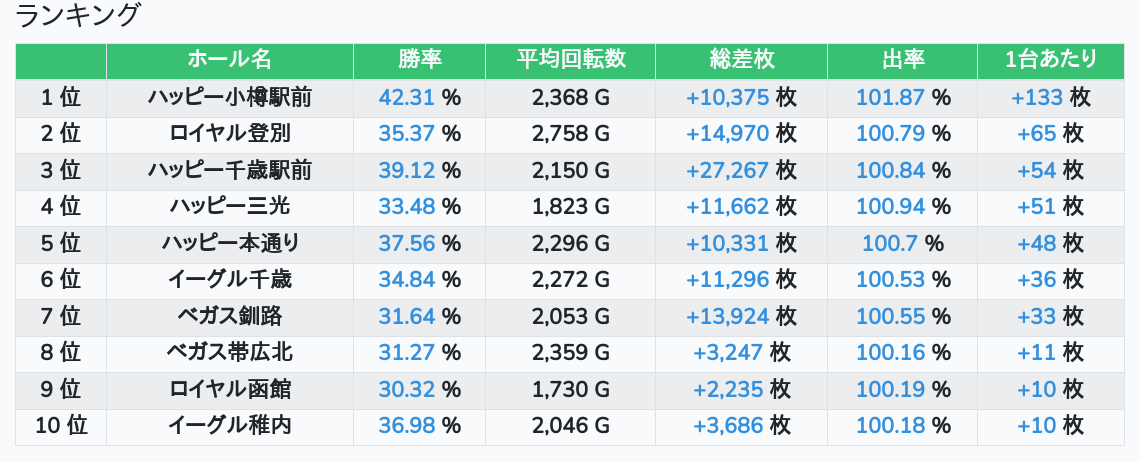Click the ランキング heading
Viewport: 1140px width, 462px height.
(x=78, y=16)
